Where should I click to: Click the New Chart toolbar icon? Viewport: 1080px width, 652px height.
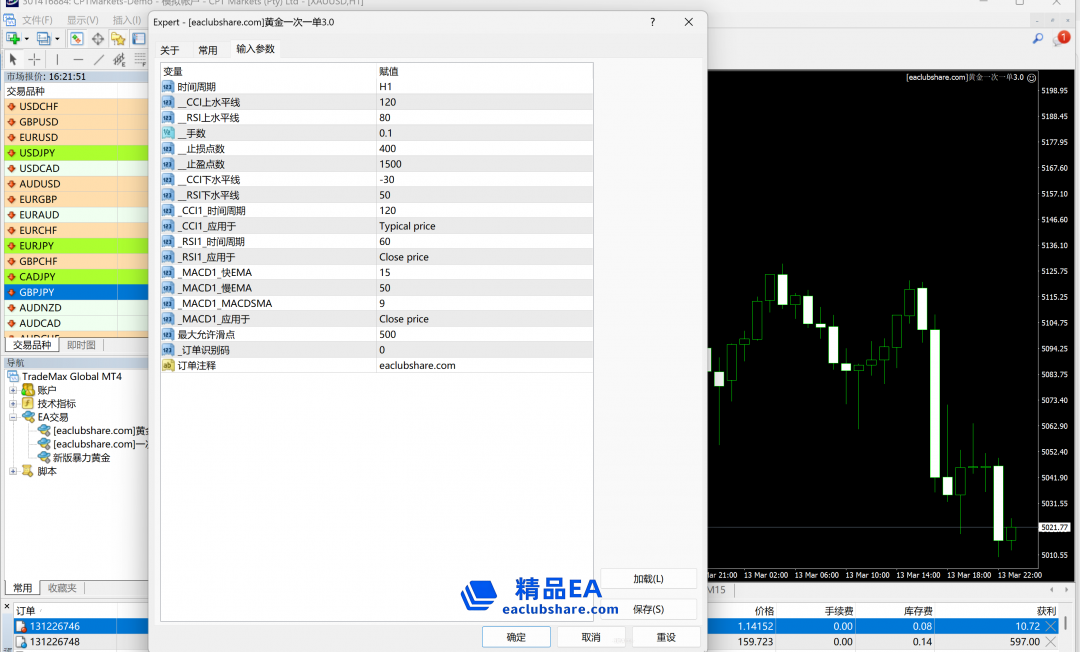click(x=13, y=39)
